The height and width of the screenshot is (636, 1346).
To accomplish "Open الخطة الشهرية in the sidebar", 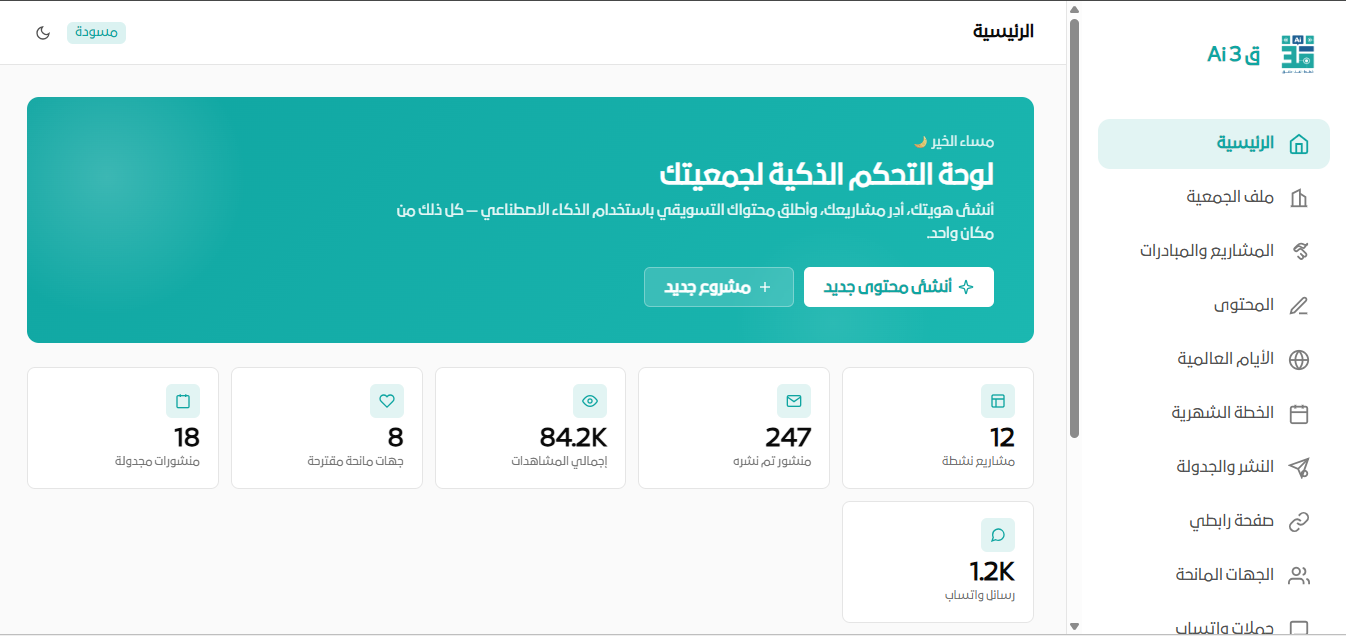I will (x=1214, y=414).
